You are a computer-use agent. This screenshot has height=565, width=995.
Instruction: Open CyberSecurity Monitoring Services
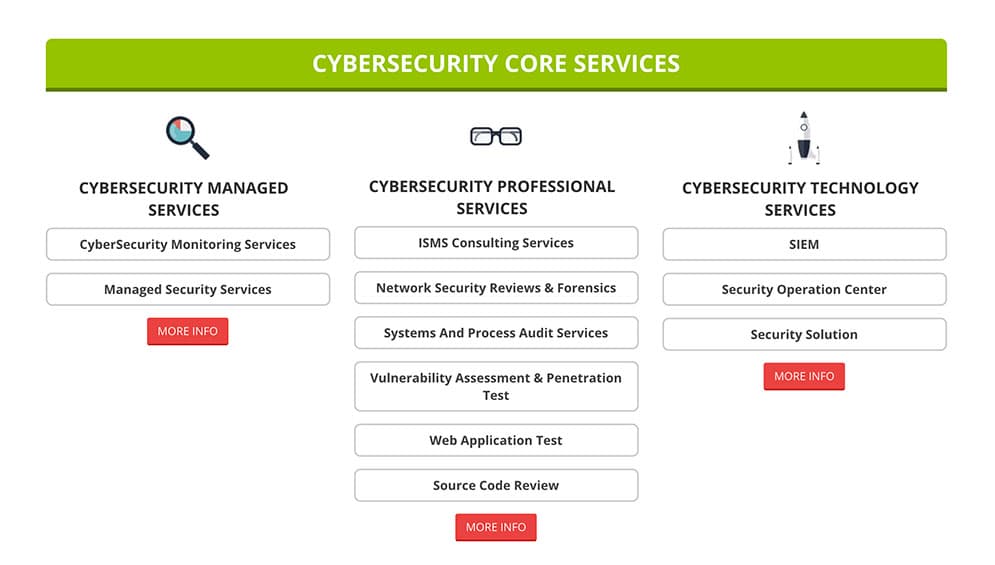(188, 244)
